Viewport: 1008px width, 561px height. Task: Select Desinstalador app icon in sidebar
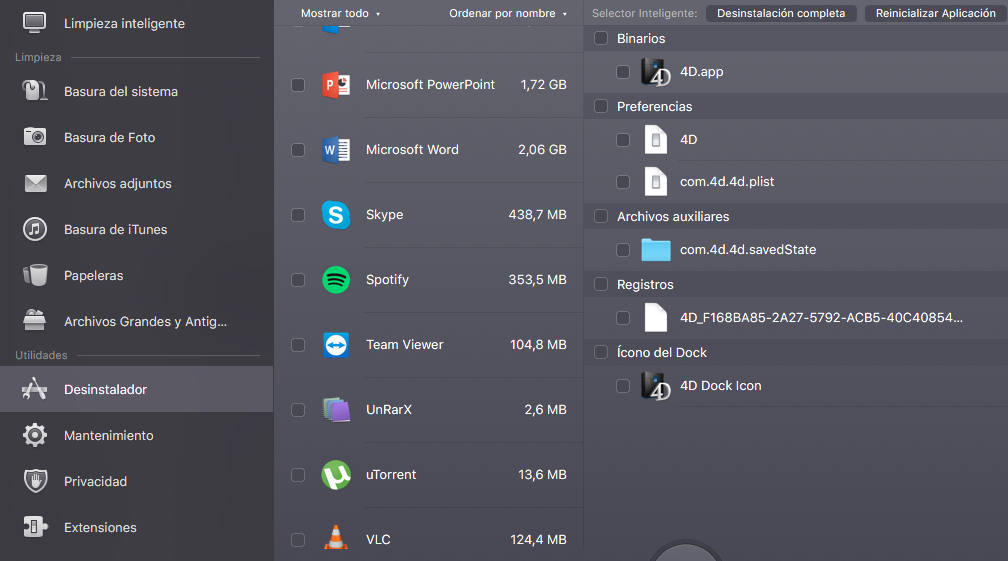coord(35,389)
